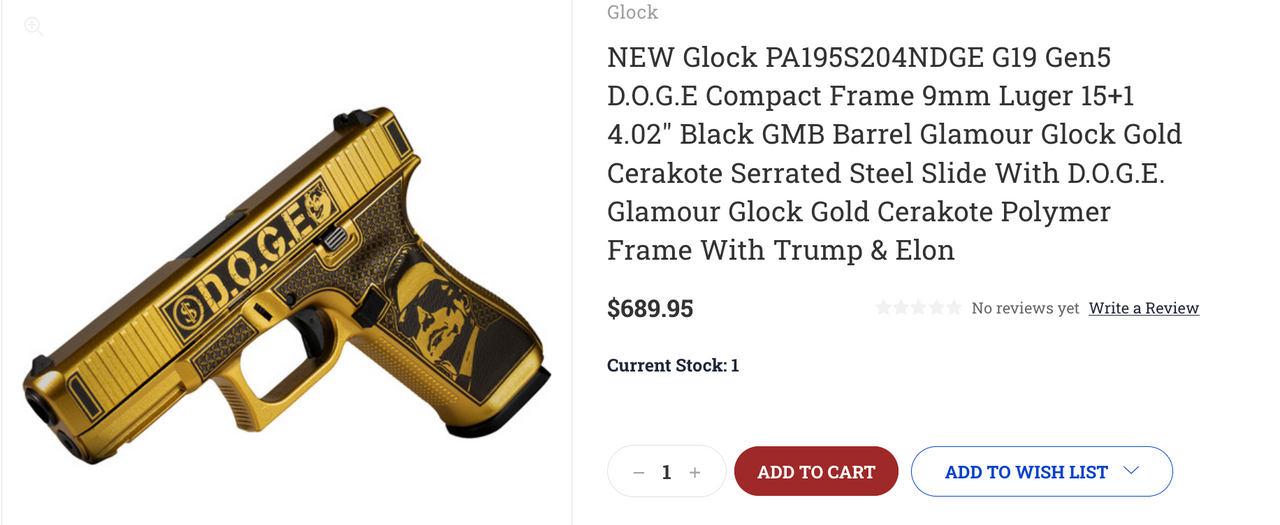Click the fourth rating star
1280x525 pixels.
click(x=936, y=308)
